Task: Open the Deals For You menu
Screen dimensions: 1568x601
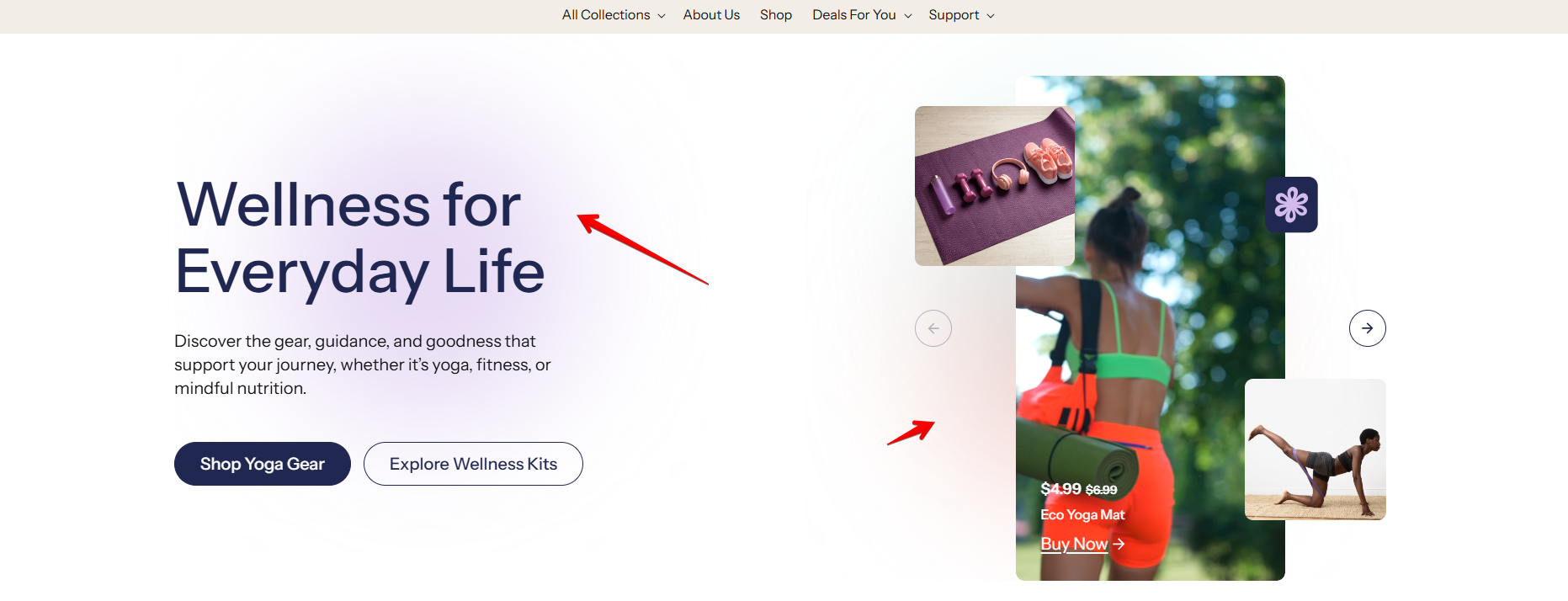Action: tap(853, 15)
